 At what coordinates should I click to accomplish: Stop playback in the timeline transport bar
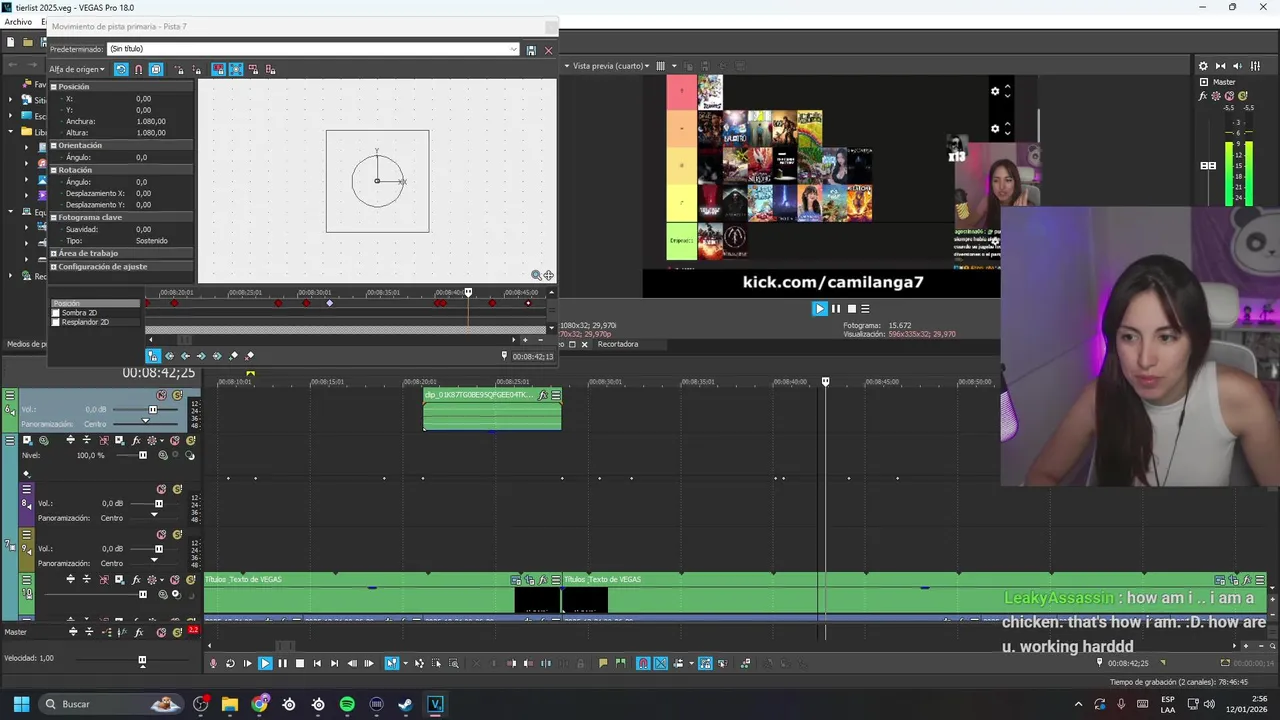(299, 663)
